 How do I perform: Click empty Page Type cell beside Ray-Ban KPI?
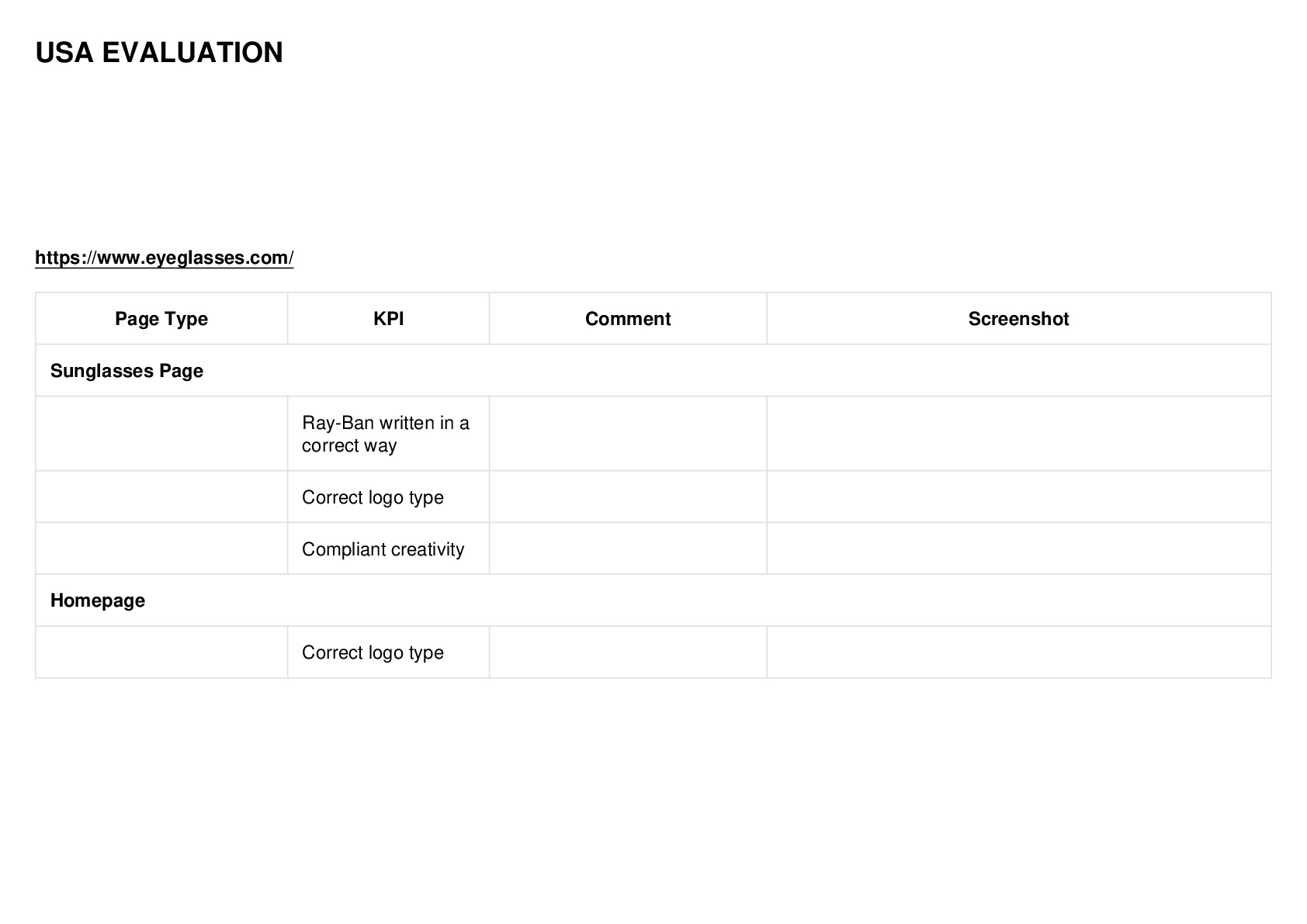[161, 434]
